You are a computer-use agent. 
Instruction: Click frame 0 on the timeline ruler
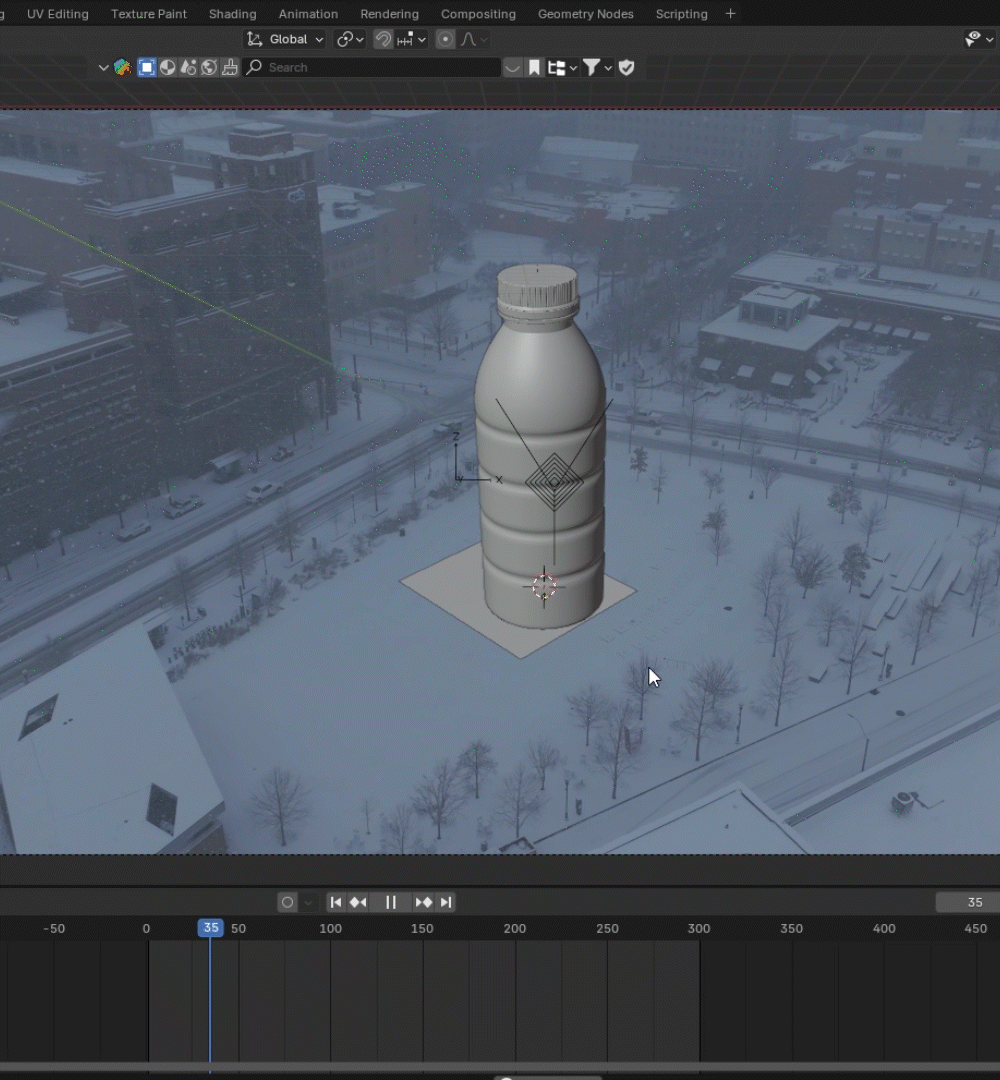(146, 928)
